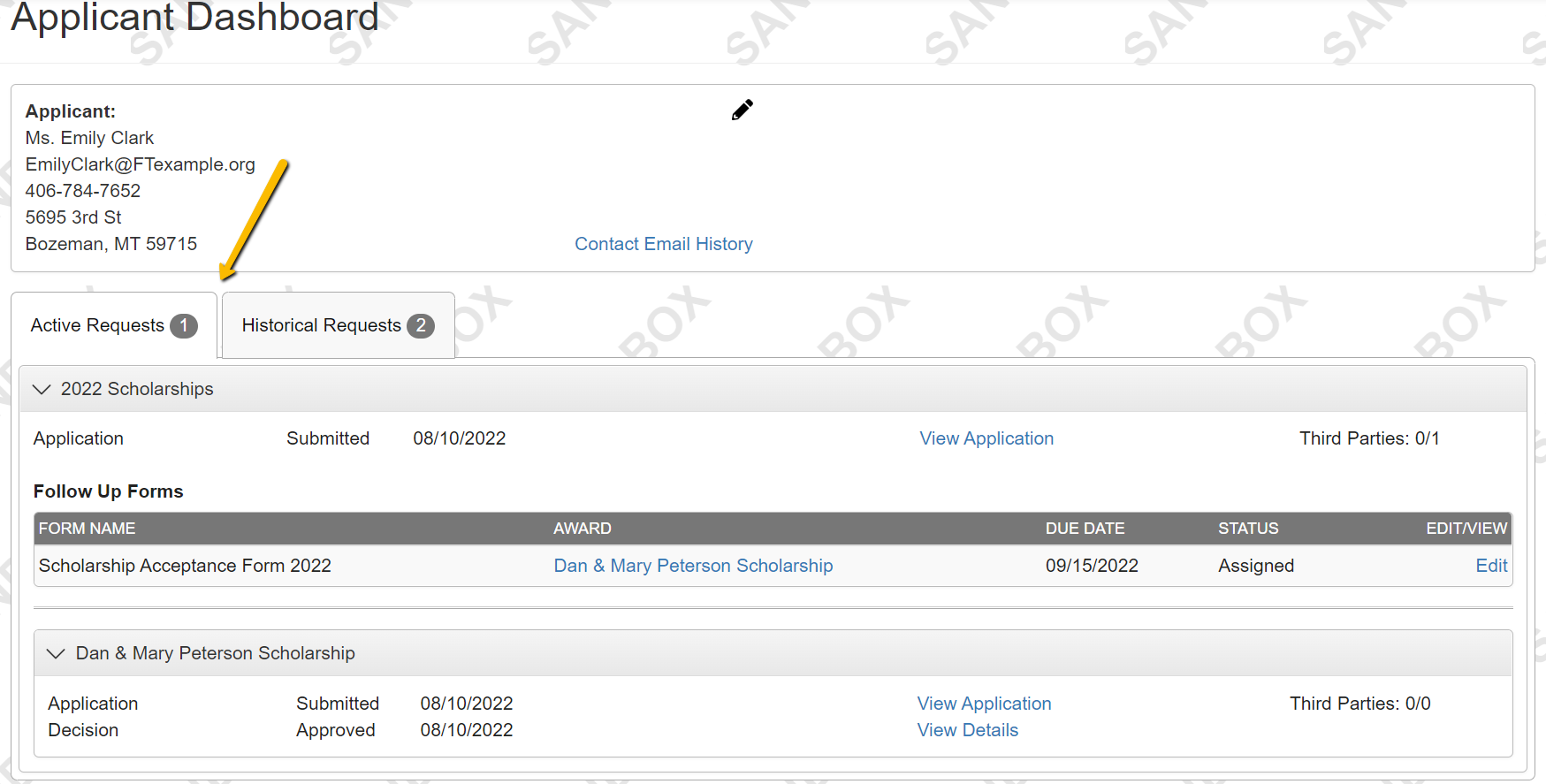Click the Applicant Dashboard page title

pos(194,17)
